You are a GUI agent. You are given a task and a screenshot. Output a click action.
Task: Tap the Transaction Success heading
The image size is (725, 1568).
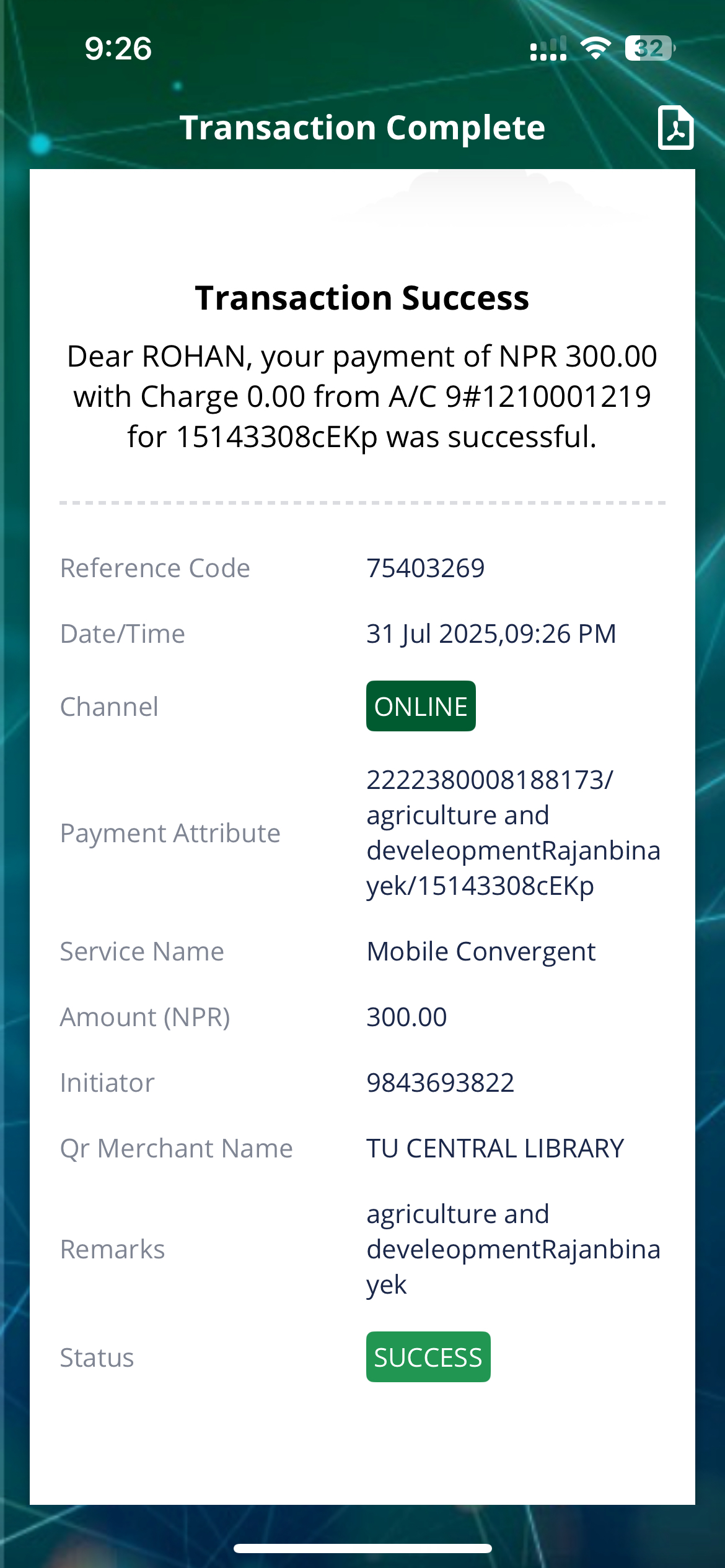362,298
